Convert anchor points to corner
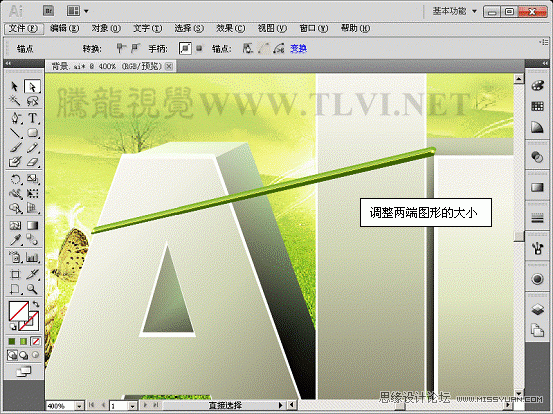 tap(121, 48)
